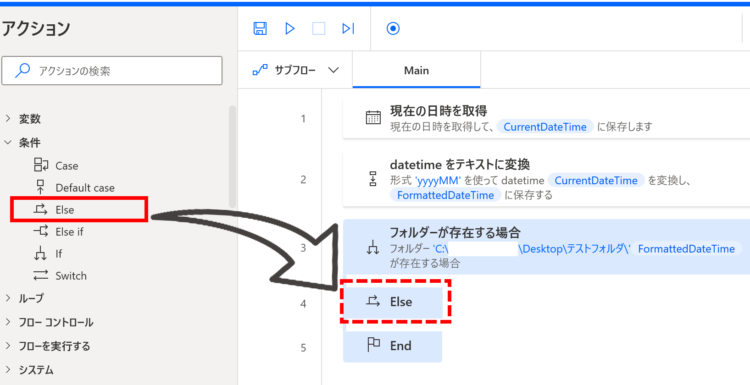Select the Main tab
750x385 pixels.
click(x=416, y=70)
